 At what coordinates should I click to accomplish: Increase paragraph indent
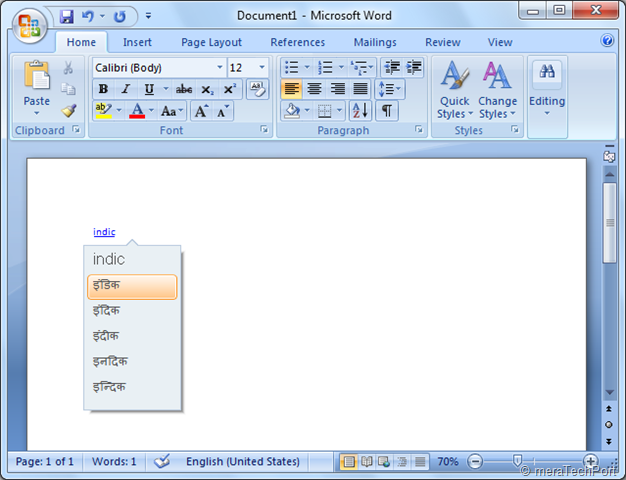click(x=414, y=67)
